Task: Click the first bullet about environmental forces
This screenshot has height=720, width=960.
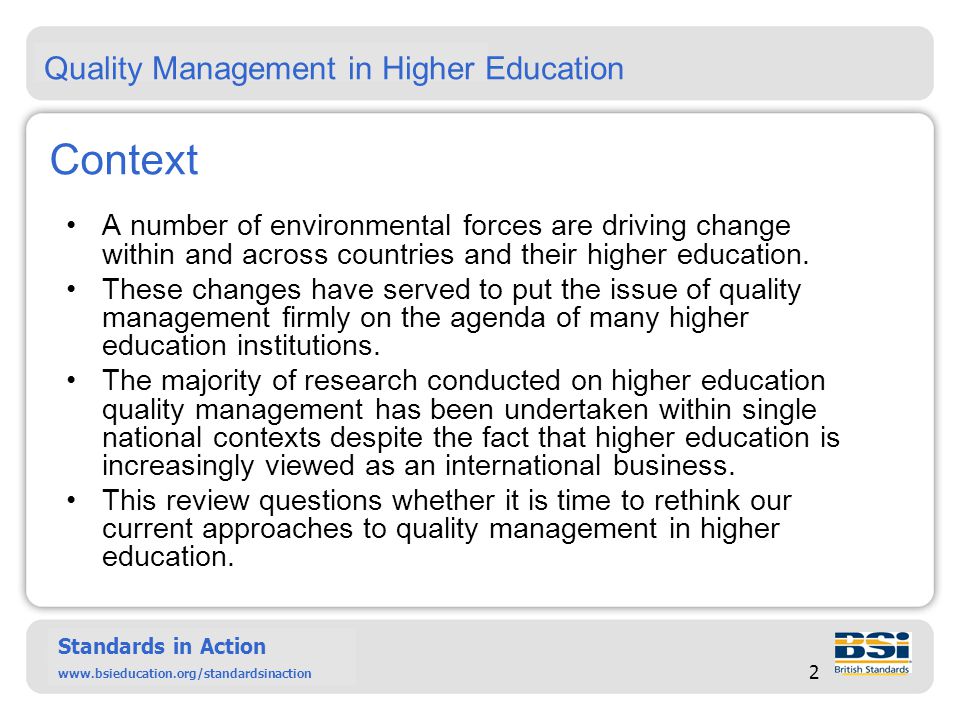Action: point(456,240)
